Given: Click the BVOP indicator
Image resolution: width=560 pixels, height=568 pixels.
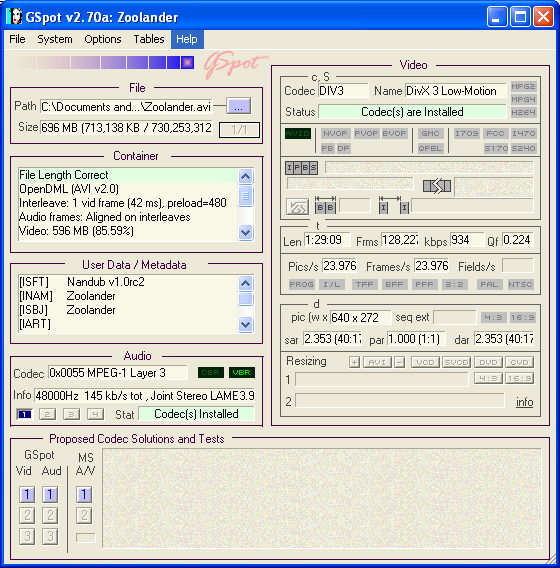Looking at the screenshot, I should pyautogui.click(x=394, y=133).
